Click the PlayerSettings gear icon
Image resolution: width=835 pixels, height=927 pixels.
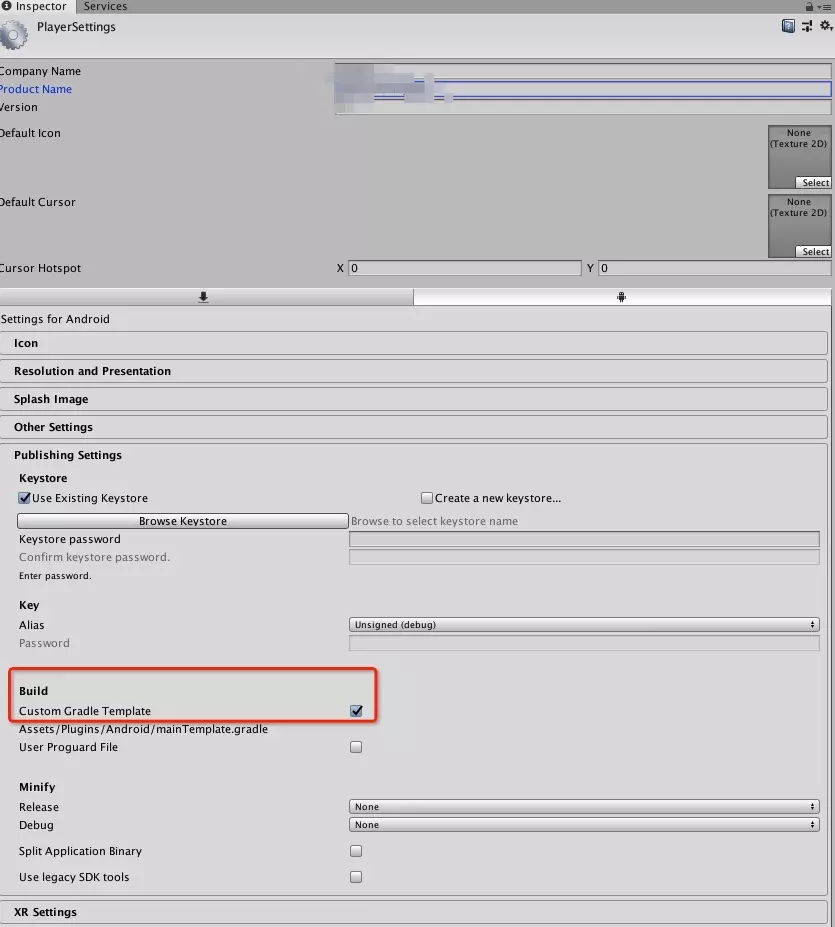(14, 36)
